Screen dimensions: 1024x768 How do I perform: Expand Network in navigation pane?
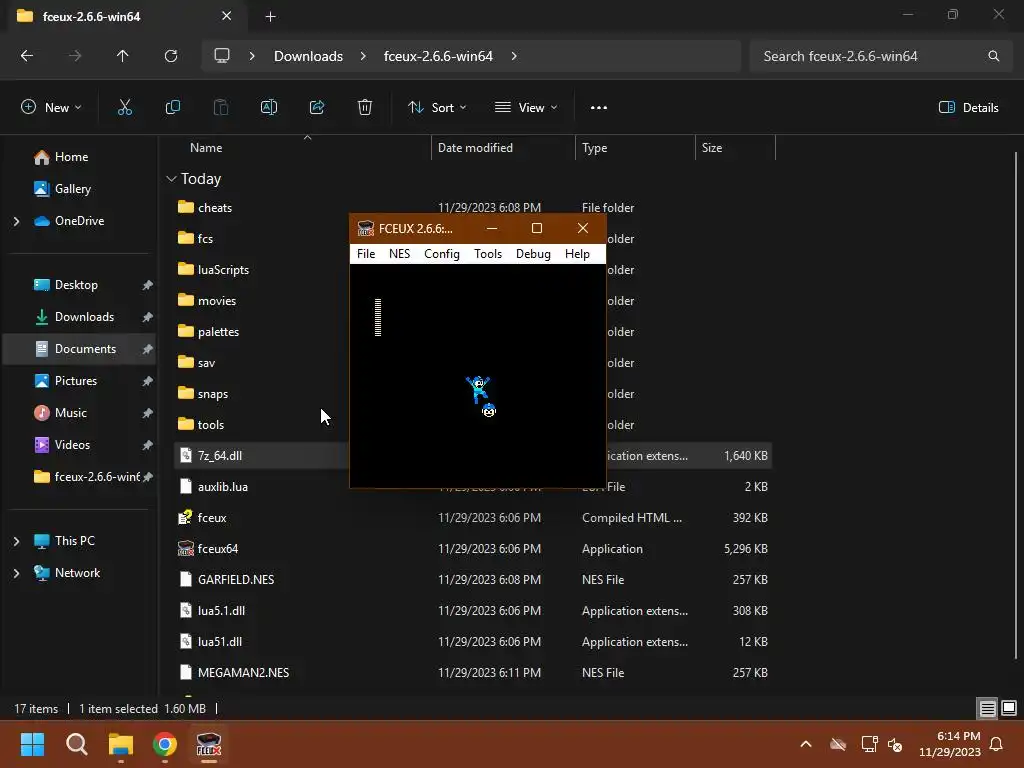tap(16, 573)
